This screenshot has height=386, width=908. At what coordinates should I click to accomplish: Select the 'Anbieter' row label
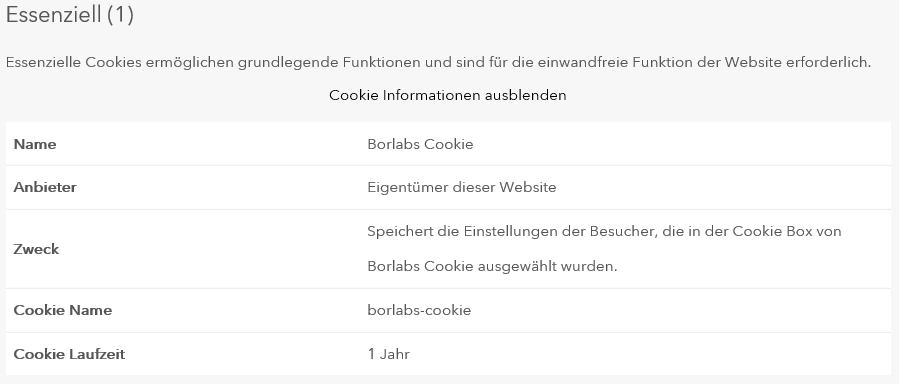(45, 188)
